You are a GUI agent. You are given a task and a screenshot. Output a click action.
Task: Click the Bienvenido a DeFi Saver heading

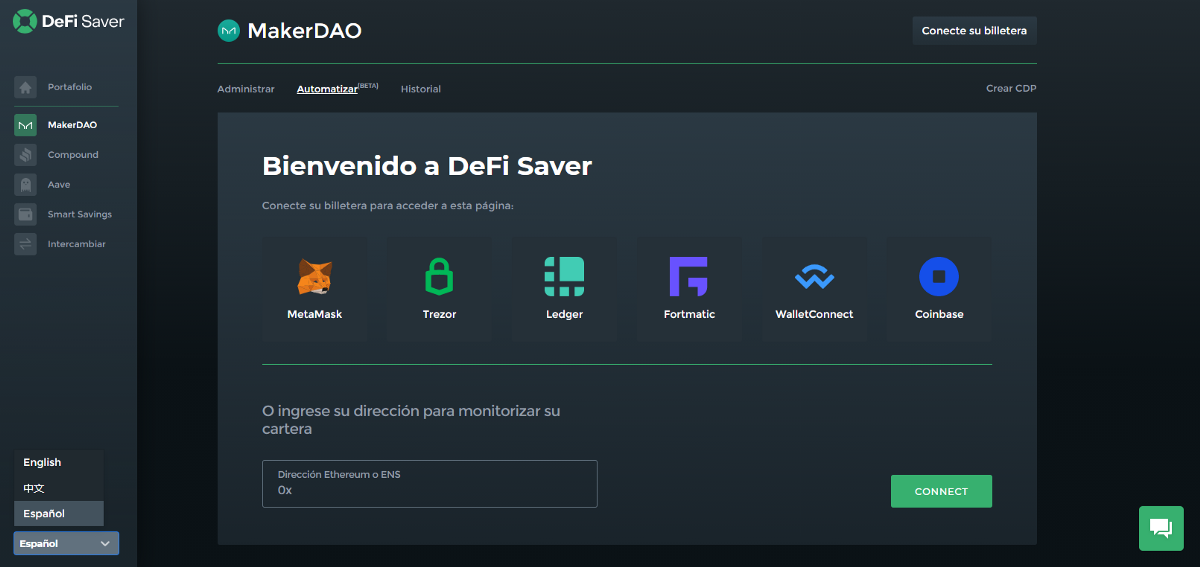pyautogui.click(x=427, y=166)
